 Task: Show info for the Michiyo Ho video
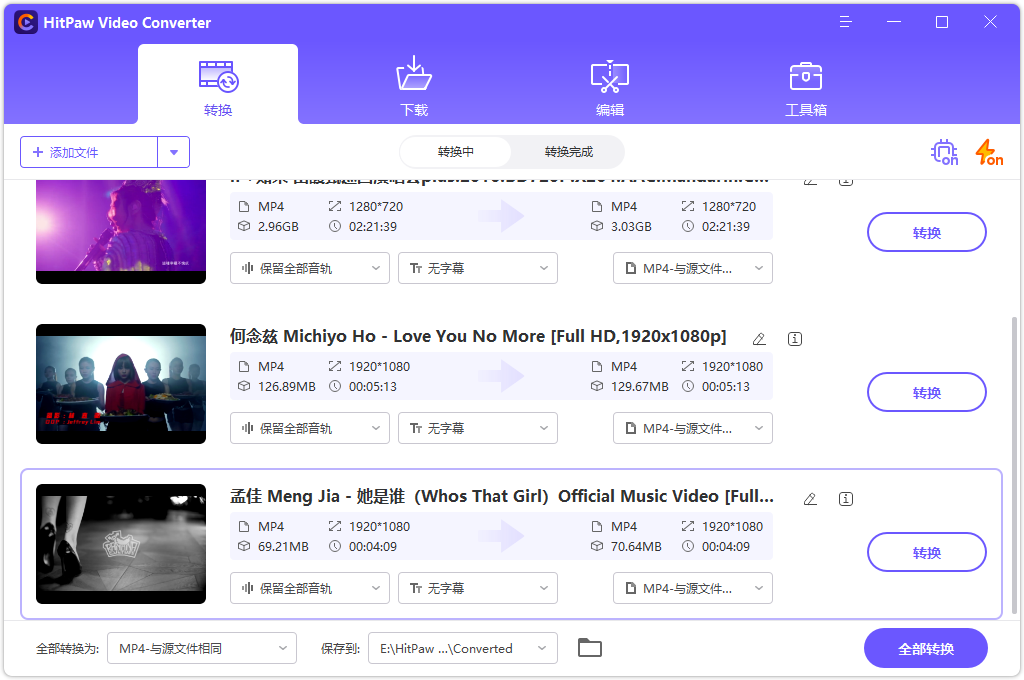[x=795, y=338]
